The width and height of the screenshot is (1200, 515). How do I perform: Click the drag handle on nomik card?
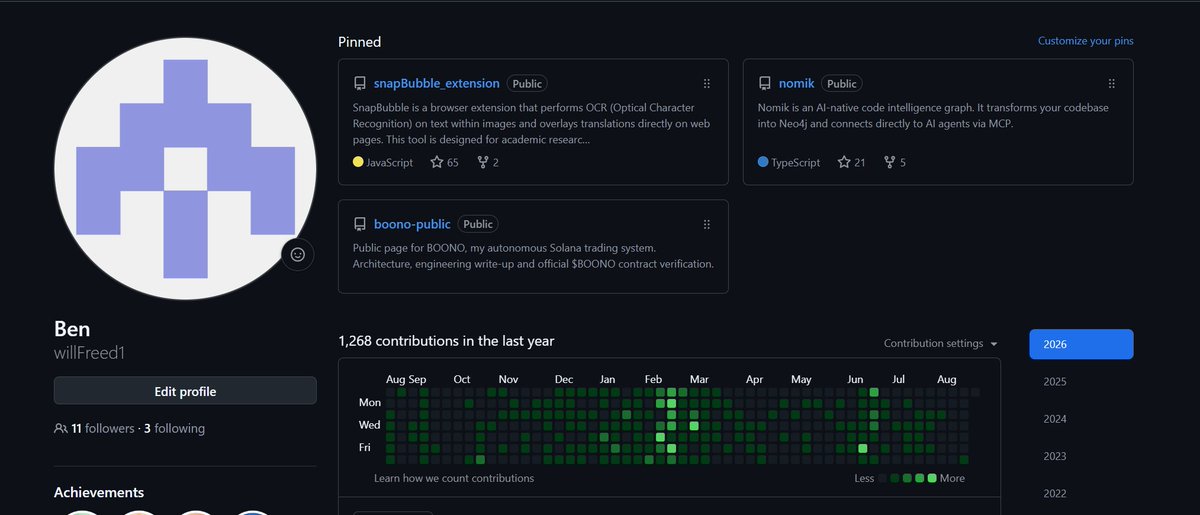[x=1111, y=84]
